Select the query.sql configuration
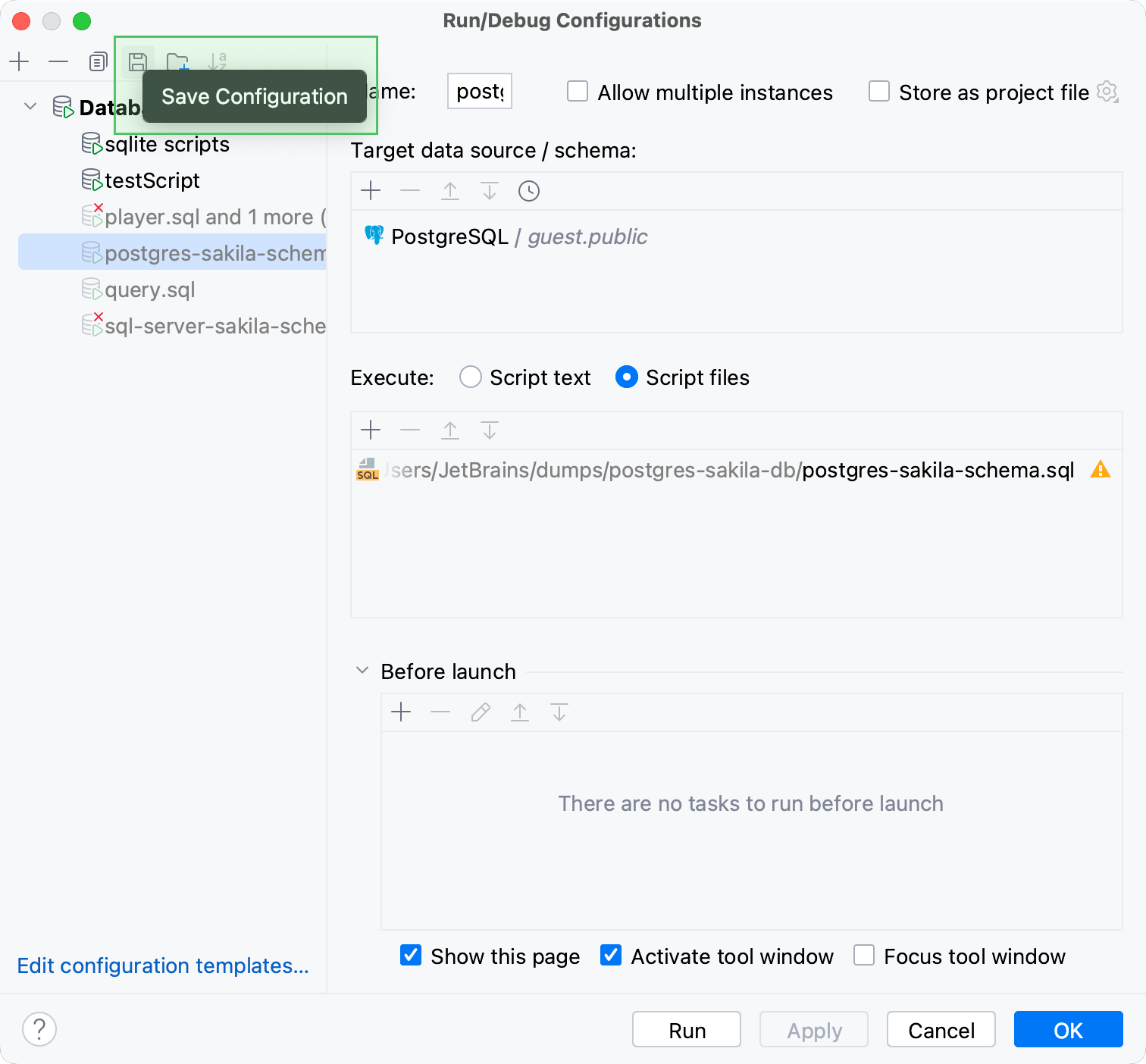This screenshot has width=1146, height=1064. [149, 289]
